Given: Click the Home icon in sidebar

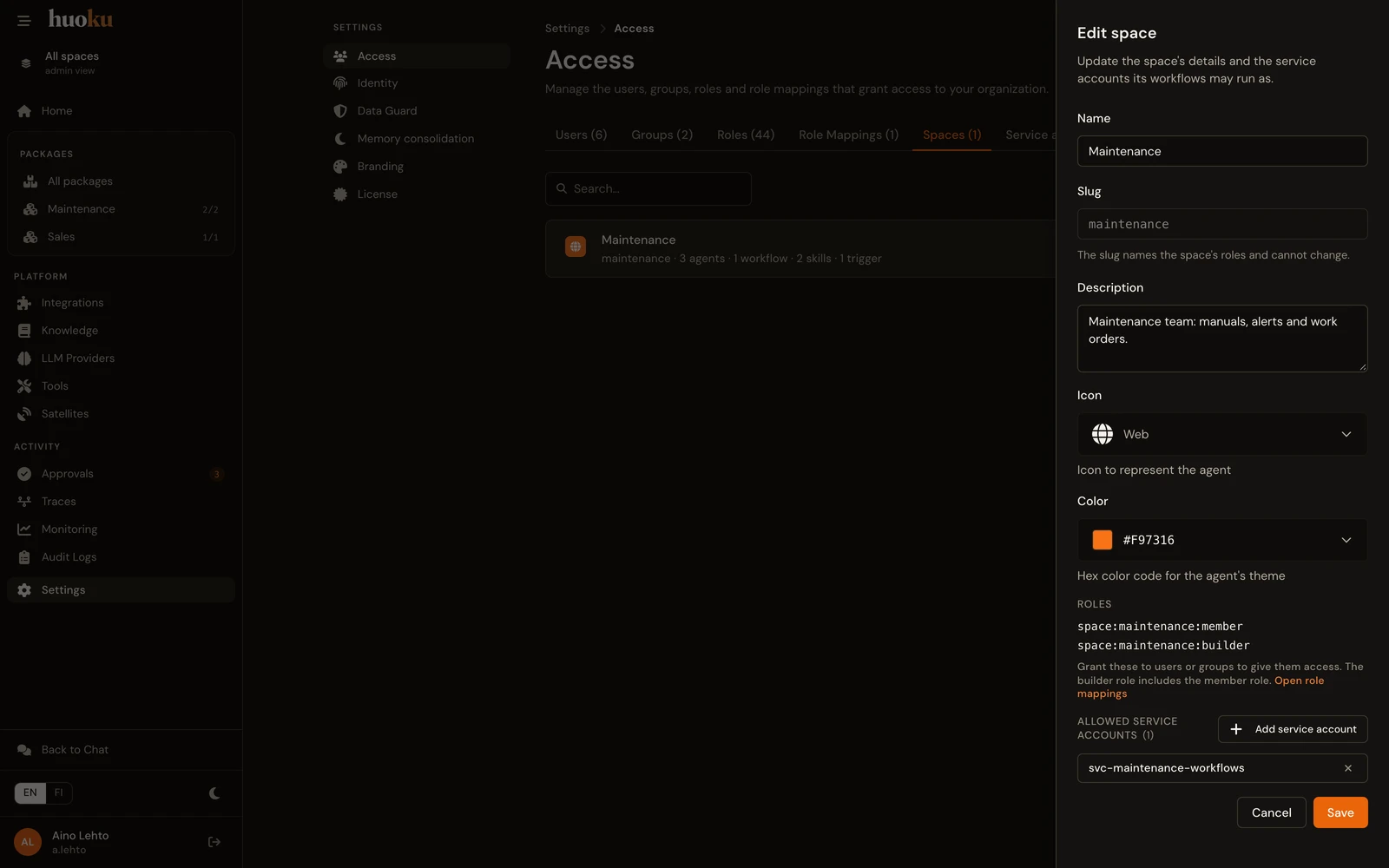Looking at the screenshot, I should (x=24, y=111).
